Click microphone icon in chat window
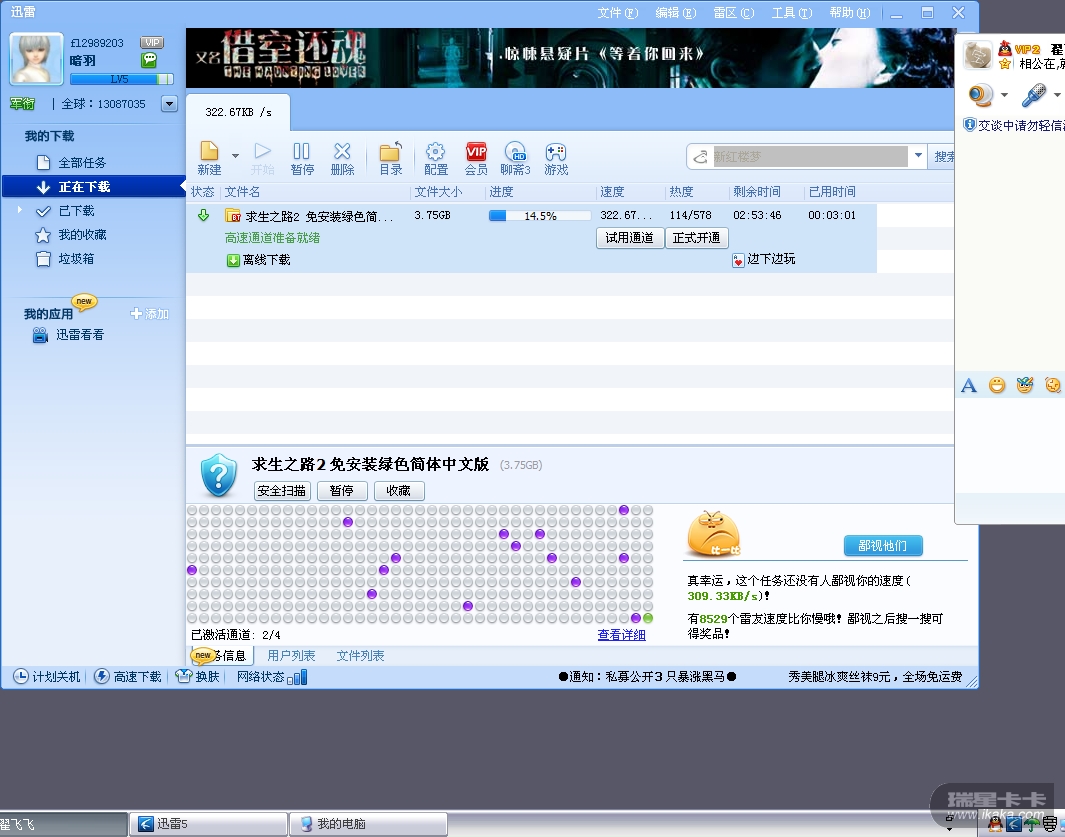The image size is (1065, 837). 1034,95
